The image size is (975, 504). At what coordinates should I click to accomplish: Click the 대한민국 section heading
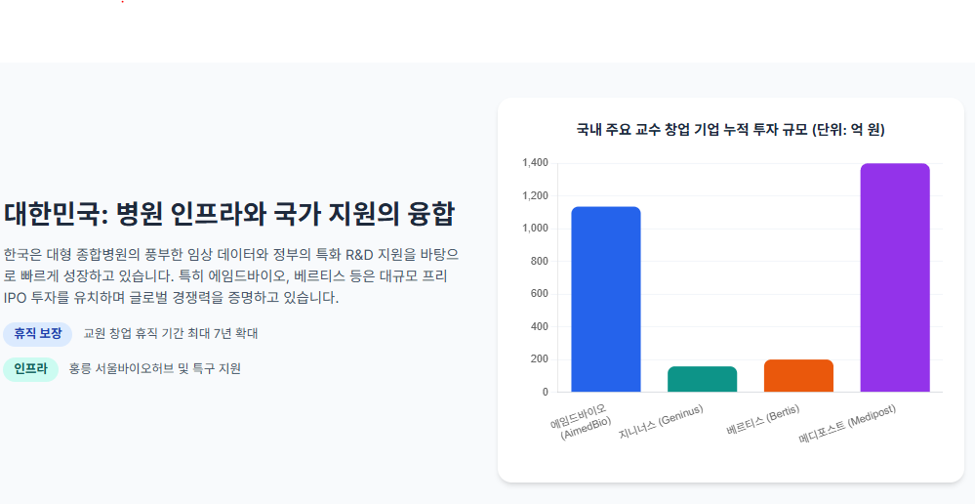229,214
